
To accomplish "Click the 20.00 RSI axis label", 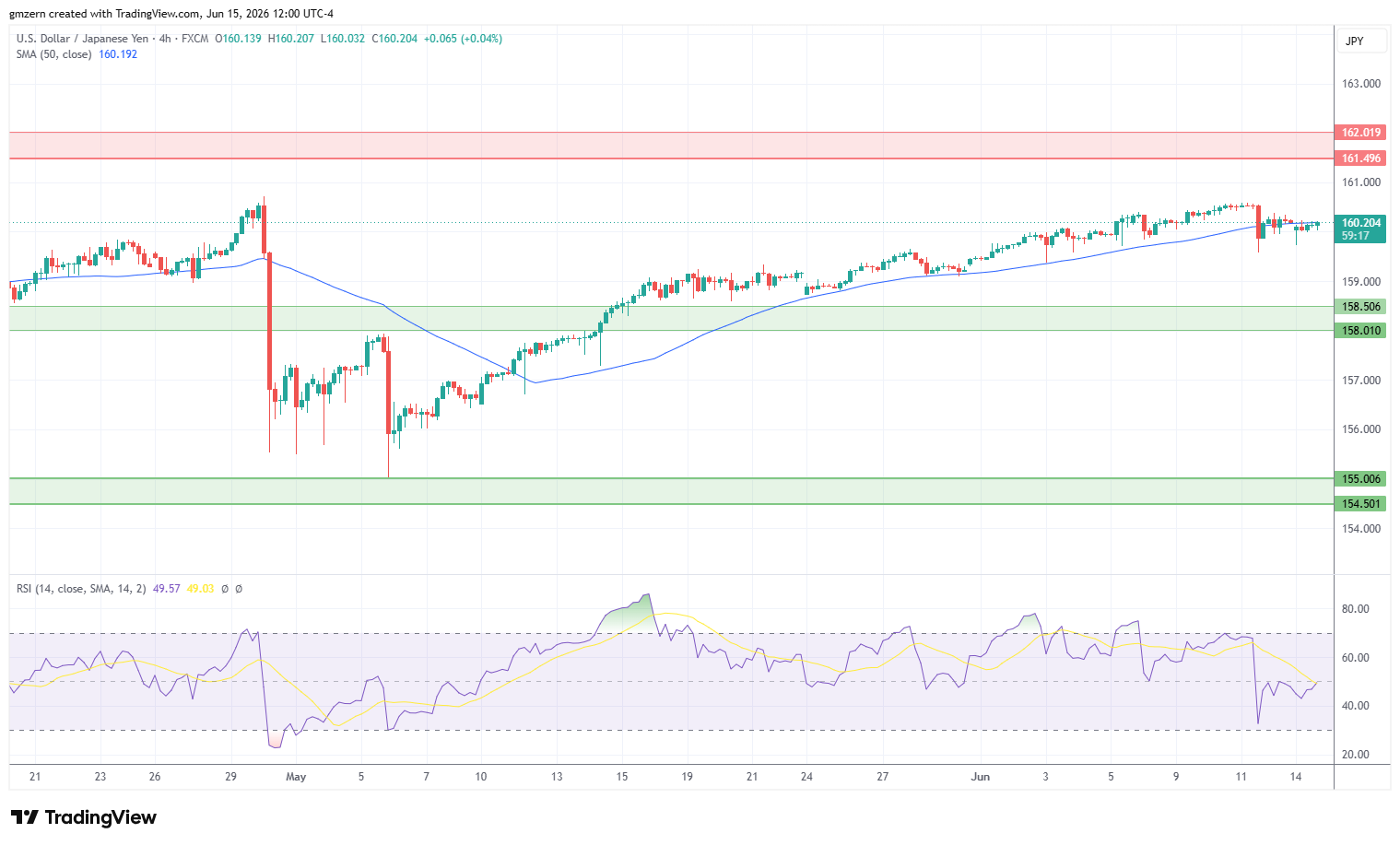I will pos(1356,755).
